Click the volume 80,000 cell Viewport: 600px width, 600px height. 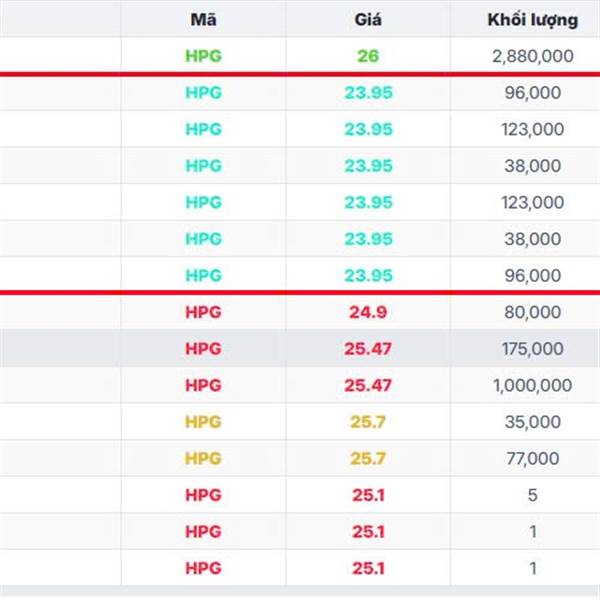pos(533,312)
